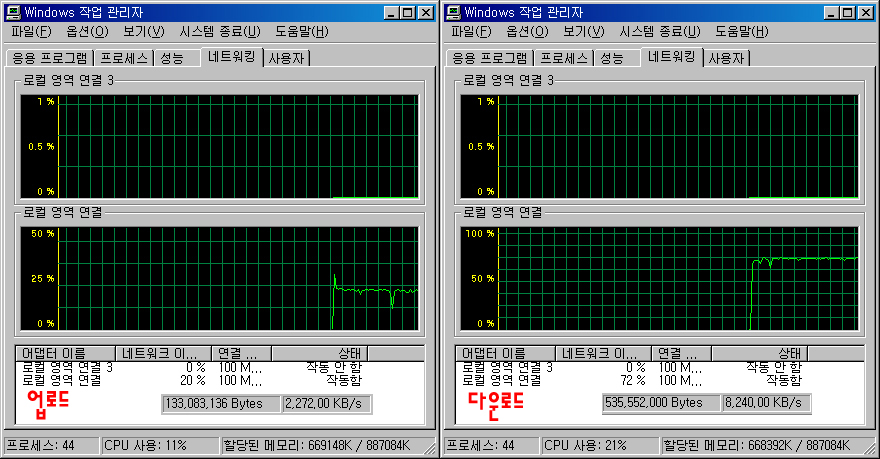Viewport: 880px width, 459px height.
Task: Select 로컬 영역 연결 row with 72 % utilization
Action: [x=632, y=380]
